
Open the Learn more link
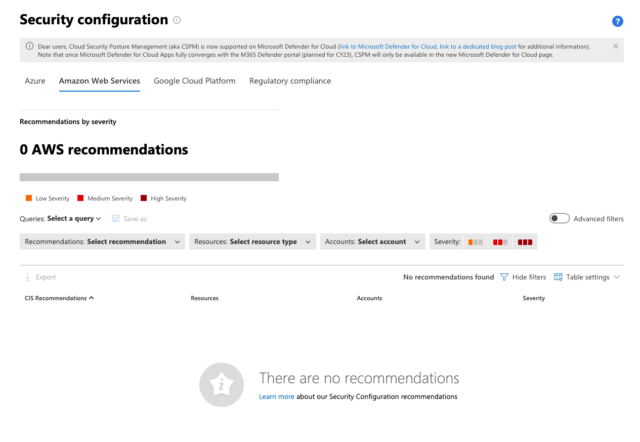276,396
